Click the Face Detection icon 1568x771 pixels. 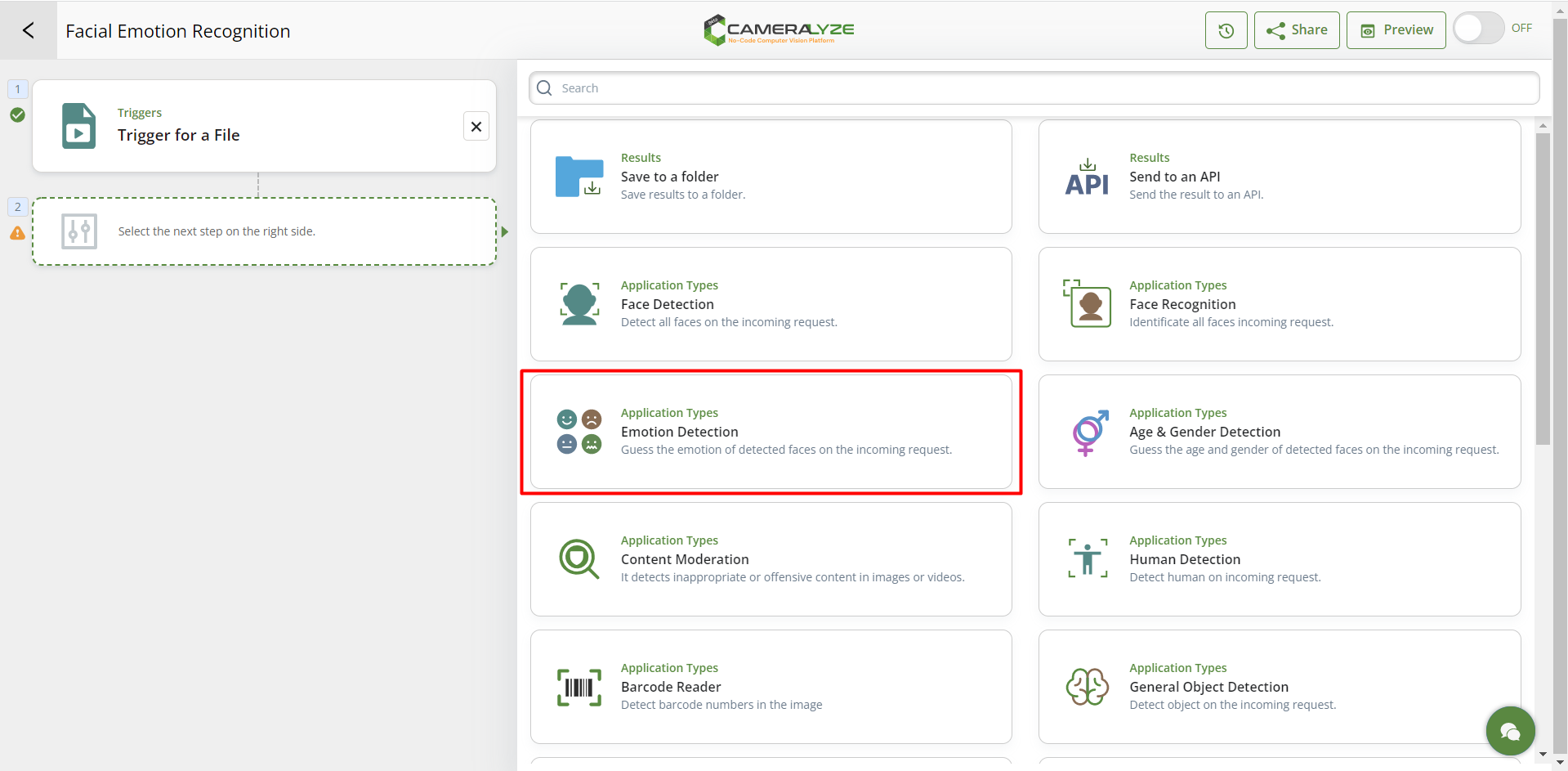(579, 304)
